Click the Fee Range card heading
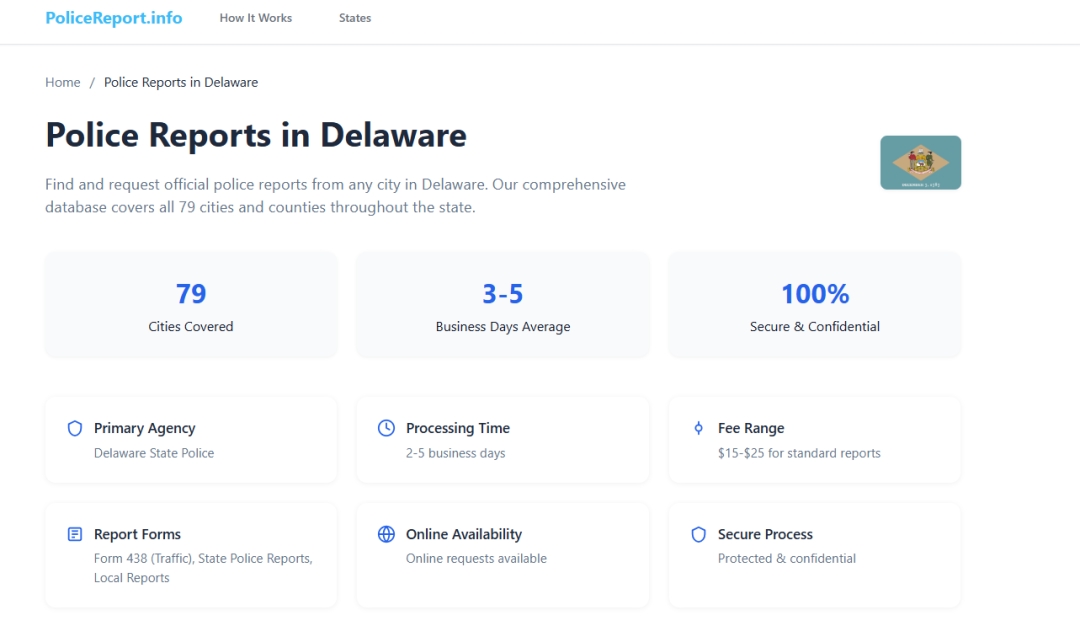 (751, 428)
